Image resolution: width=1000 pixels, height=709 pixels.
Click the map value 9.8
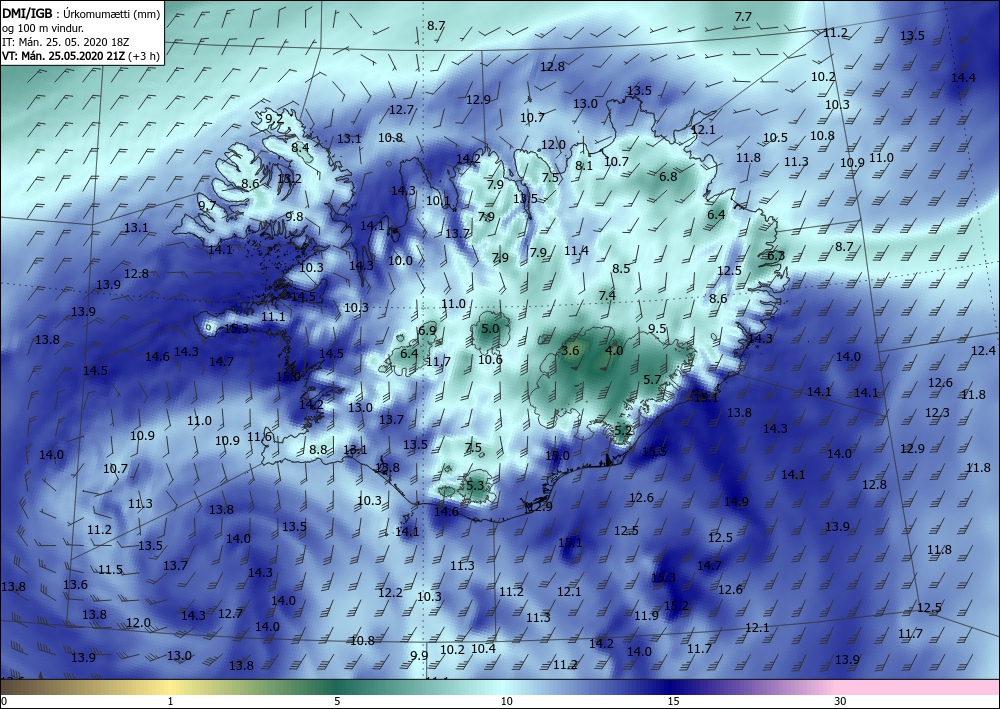pyautogui.click(x=294, y=216)
